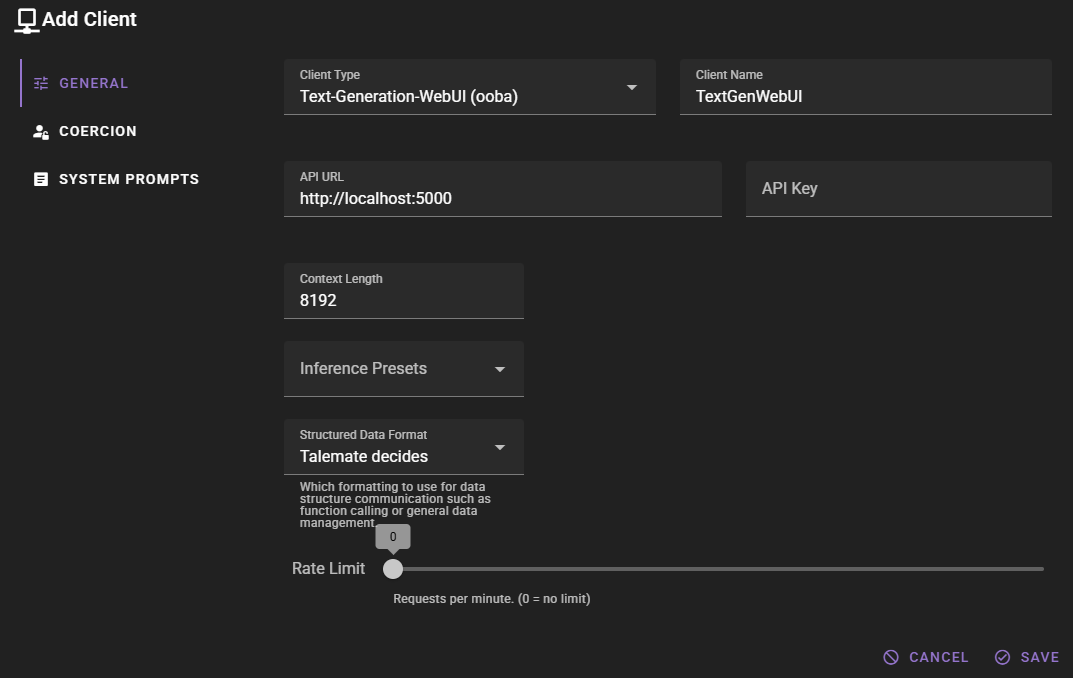
Task: Open the Structured Data Format dropdown
Action: coord(404,447)
